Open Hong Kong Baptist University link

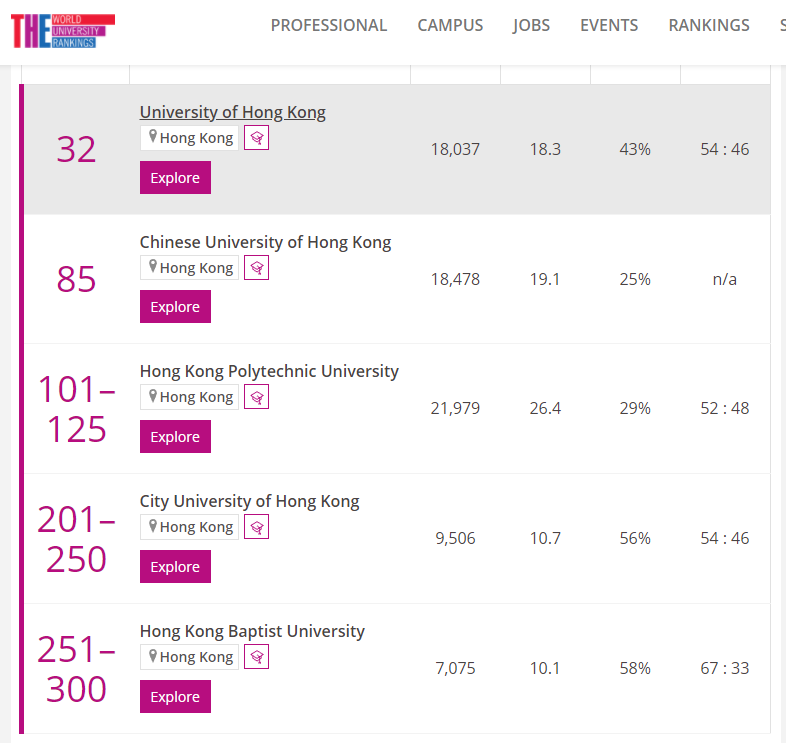coord(252,631)
